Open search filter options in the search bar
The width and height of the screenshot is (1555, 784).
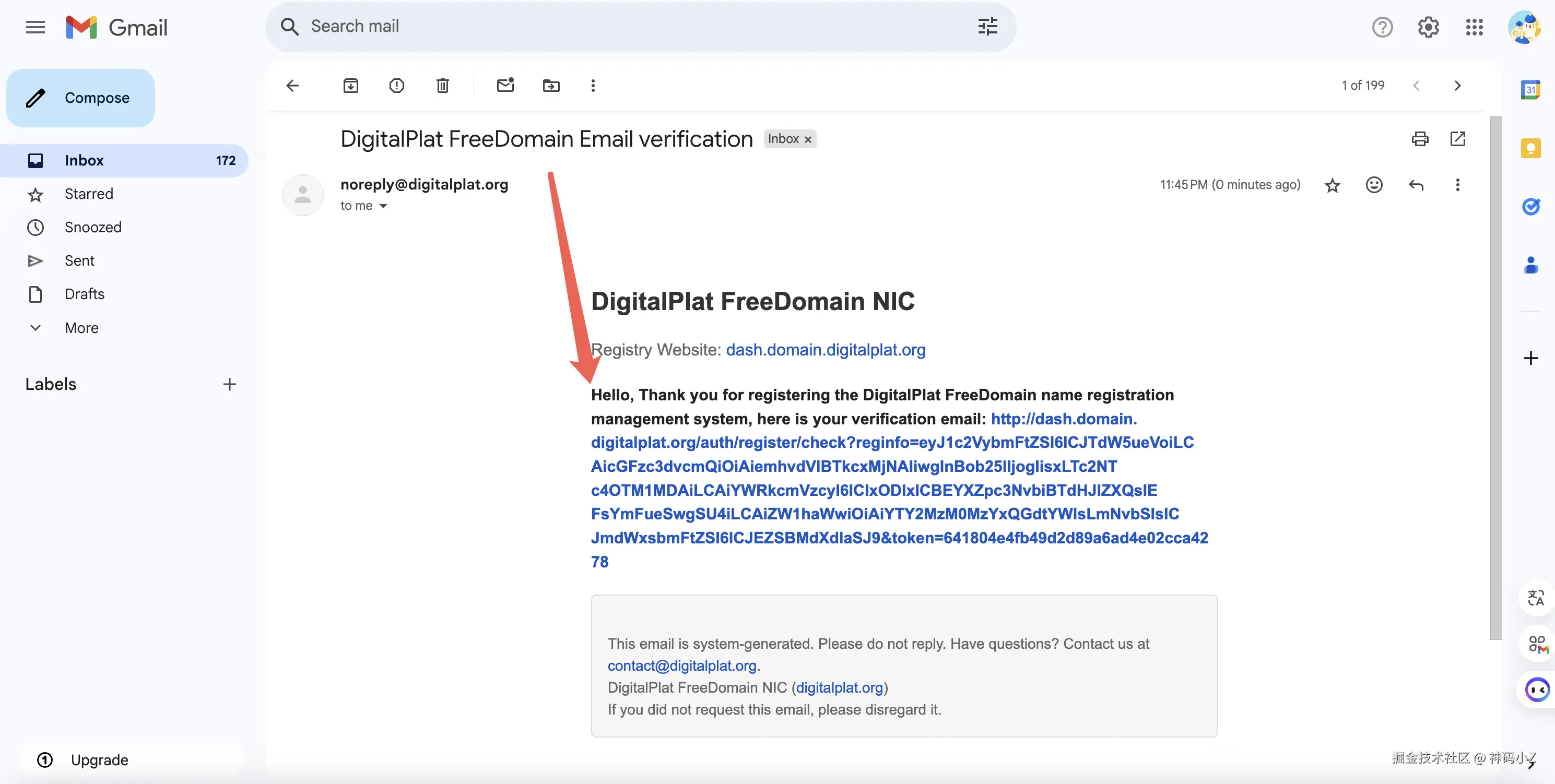pyautogui.click(x=987, y=27)
